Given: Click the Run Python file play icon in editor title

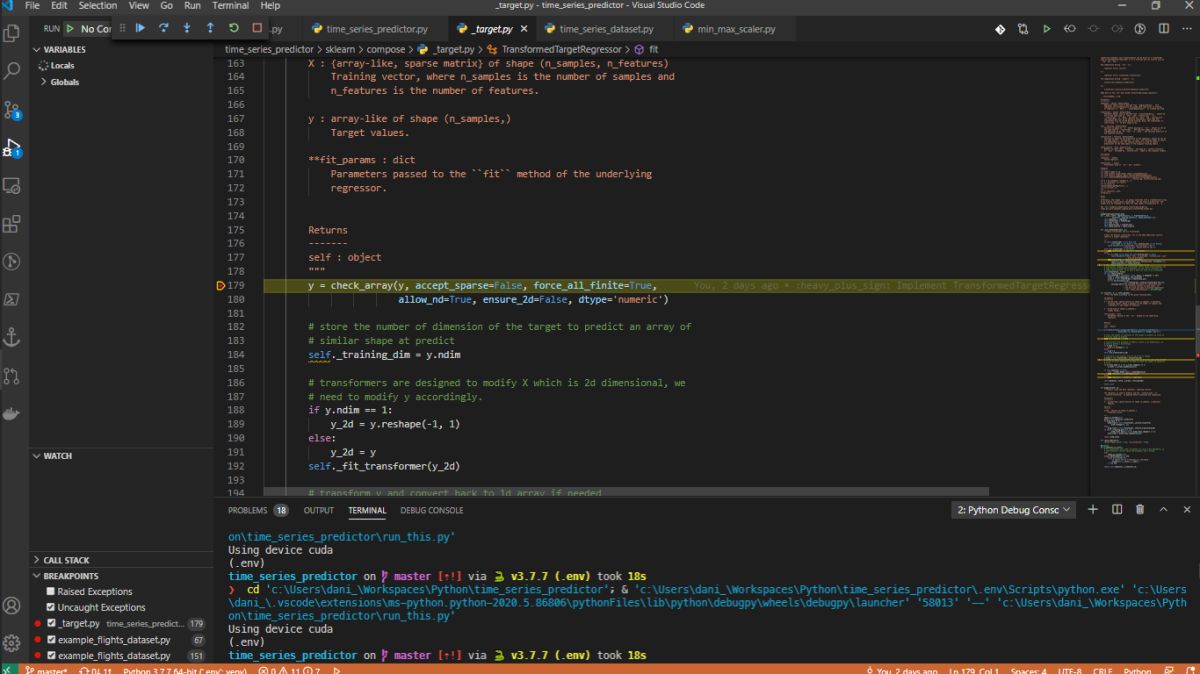Looking at the screenshot, I should click(x=1047, y=29).
